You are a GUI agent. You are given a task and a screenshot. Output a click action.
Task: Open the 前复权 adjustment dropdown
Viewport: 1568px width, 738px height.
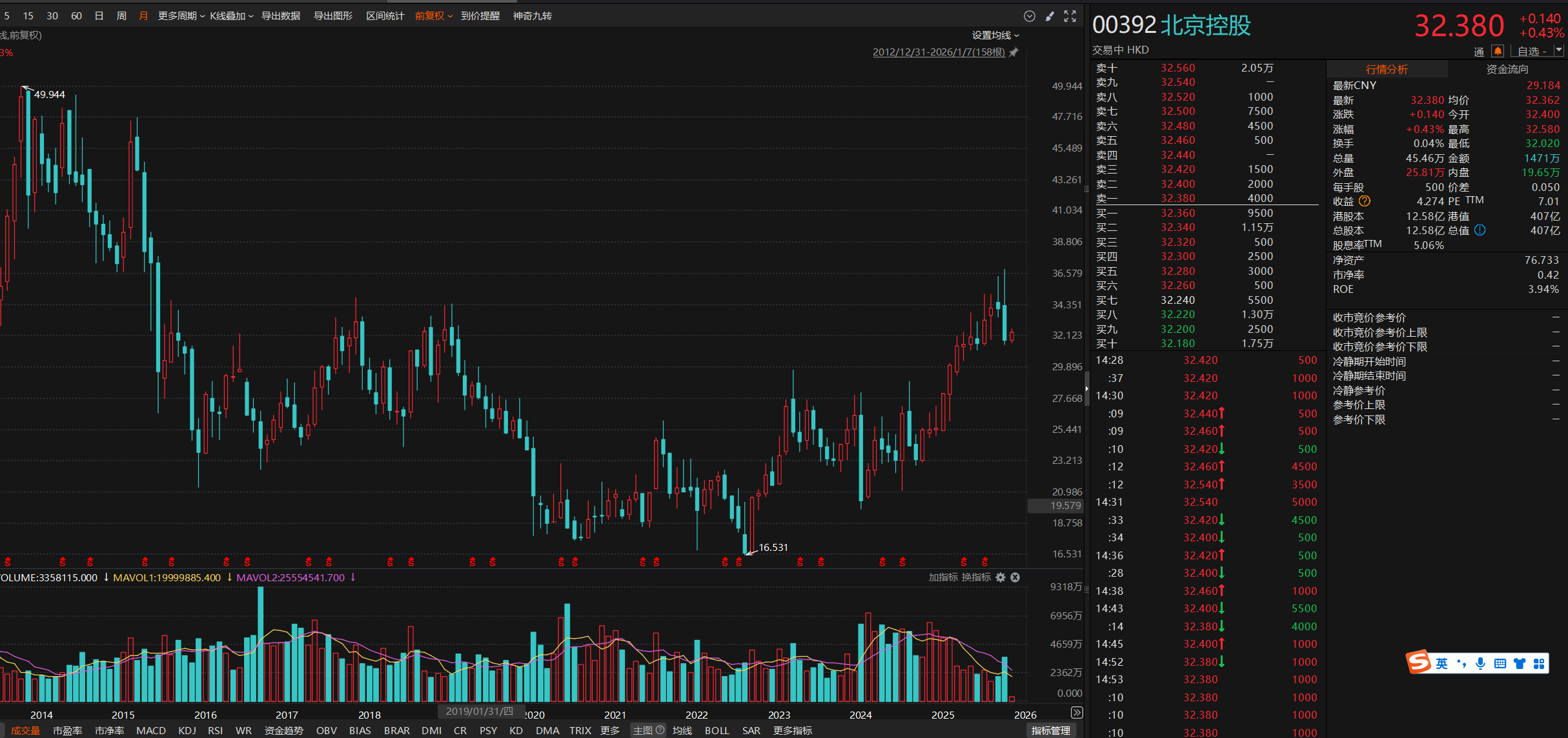(x=433, y=16)
